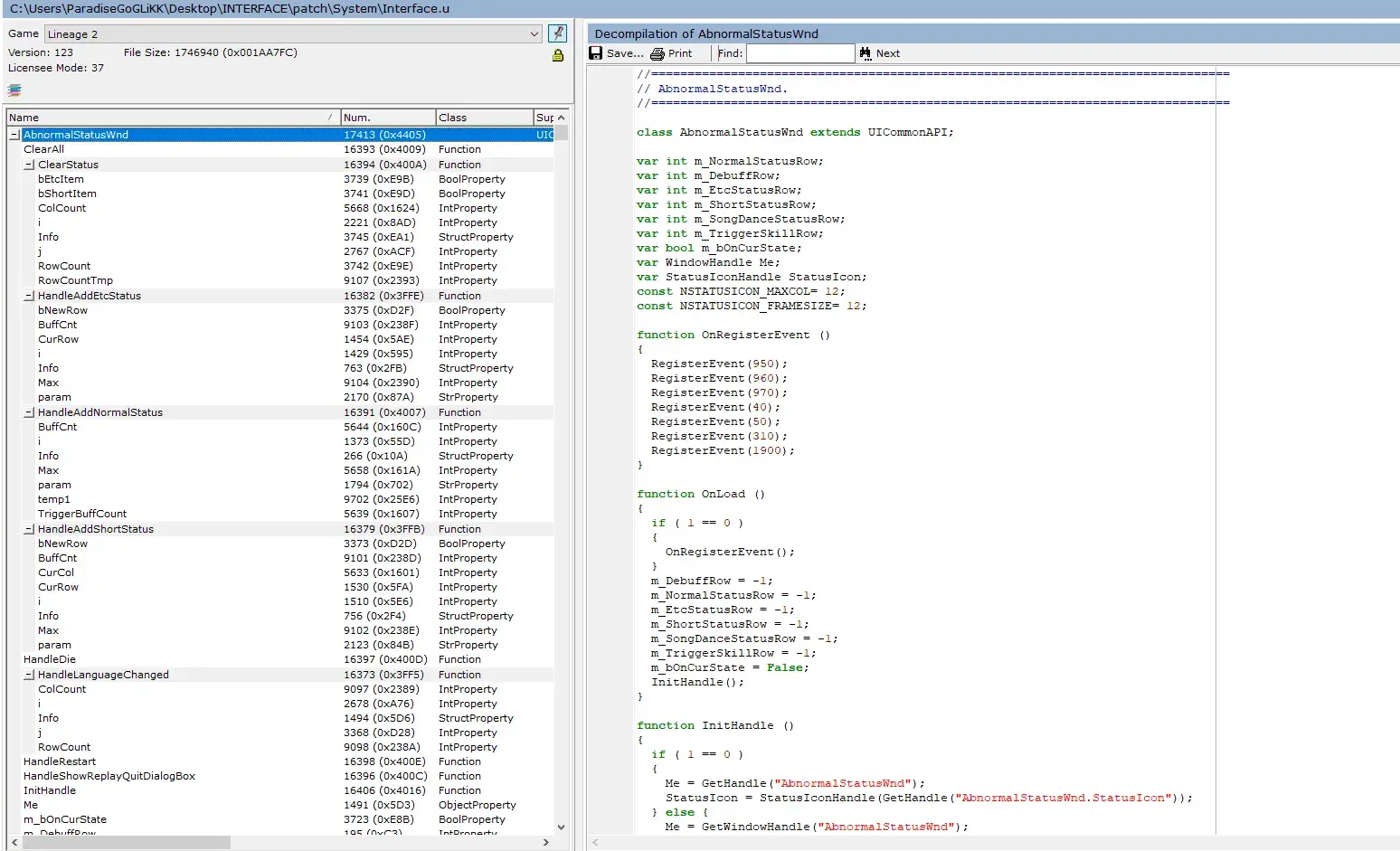Select the TriggerBuffCount property row
Viewport: 1400px width, 851px height.
coord(280,514)
